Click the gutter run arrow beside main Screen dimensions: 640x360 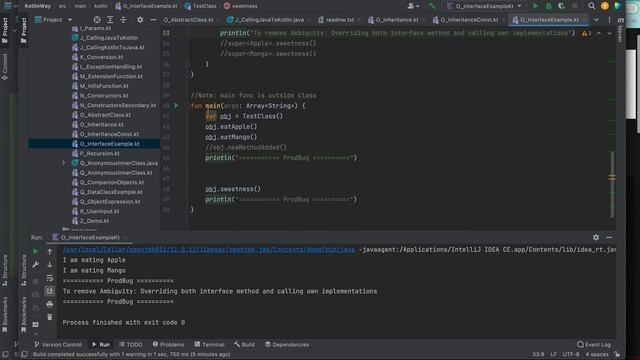click(176, 106)
